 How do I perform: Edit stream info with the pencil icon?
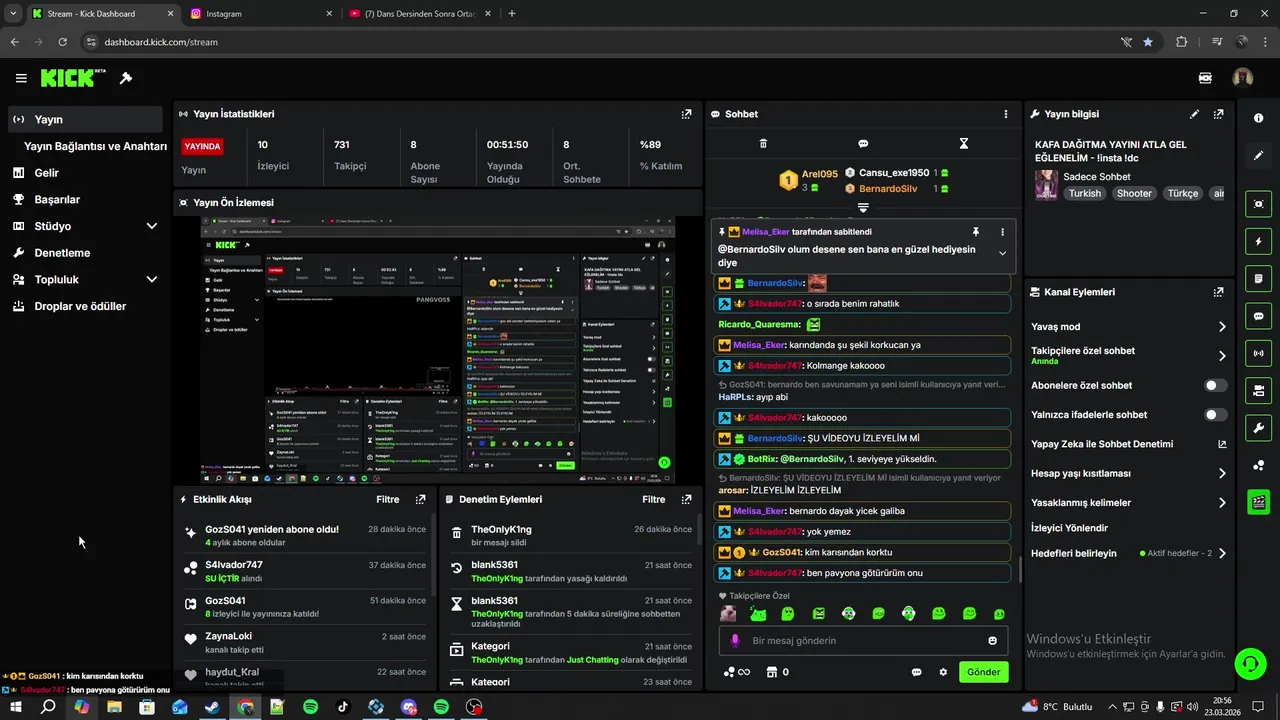[x=1194, y=114]
